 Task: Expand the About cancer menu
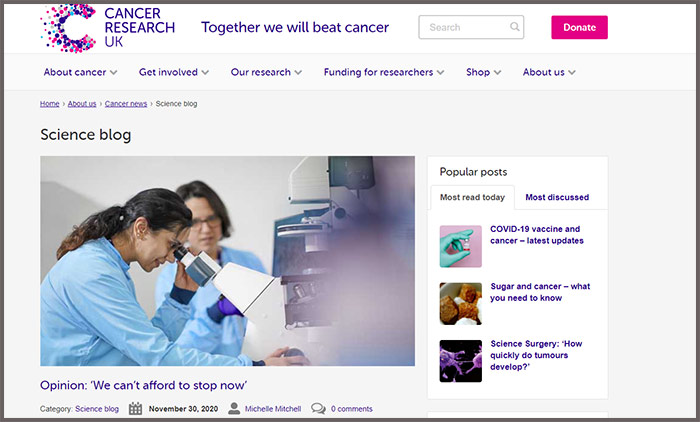(x=80, y=72)
